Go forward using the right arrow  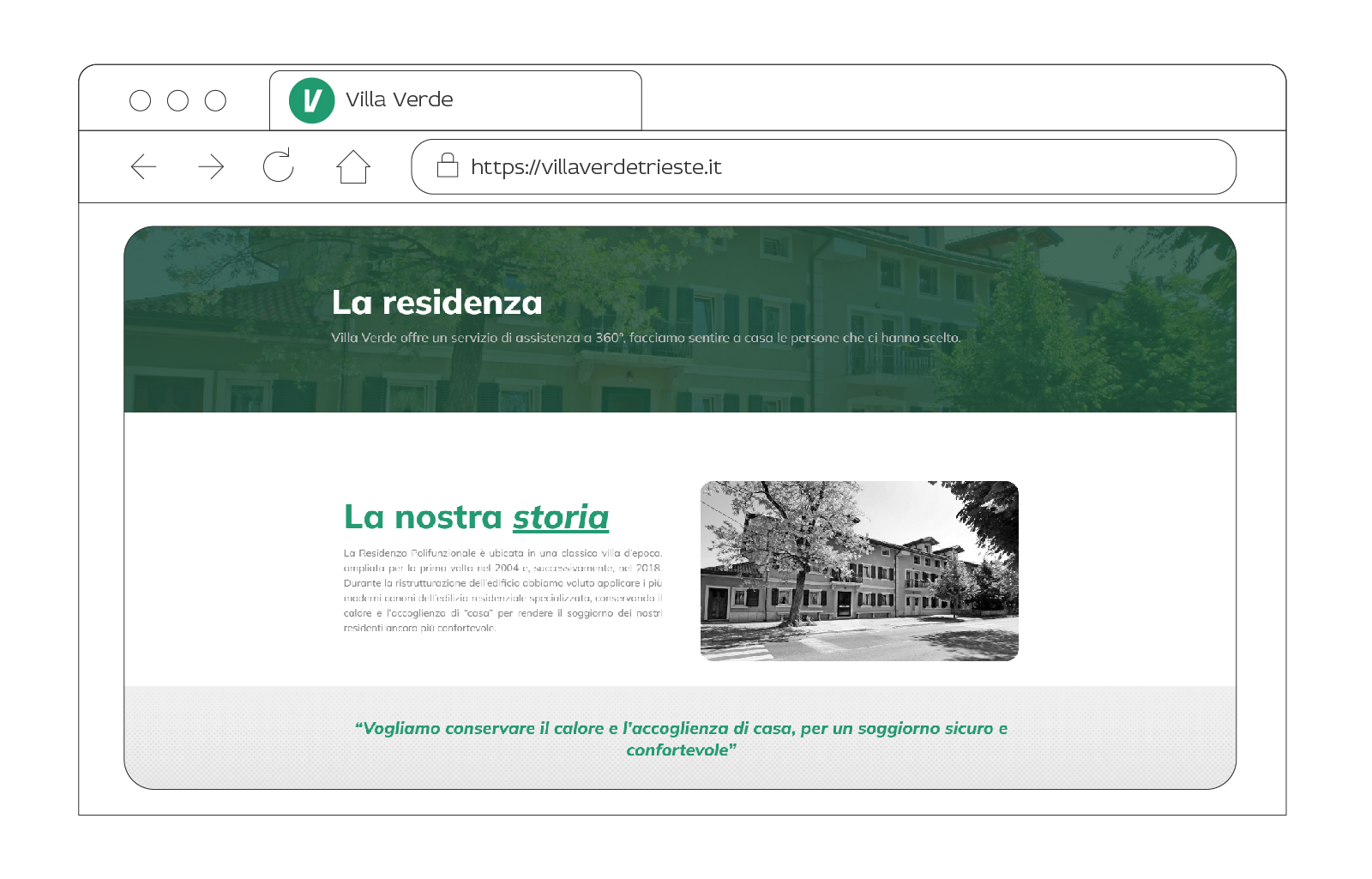click(x=211, y=166)
